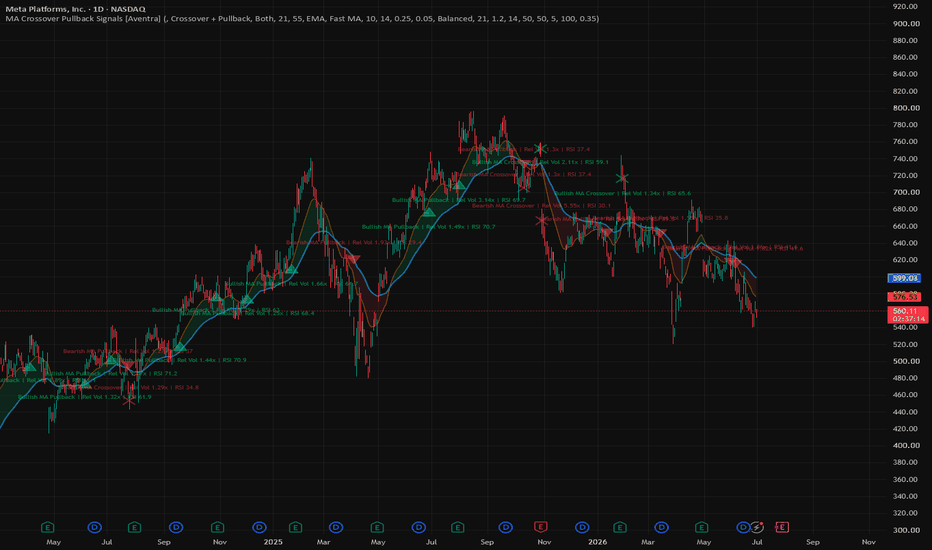The width and height of the screenshot is (932, 550).
Task: Click the 800.00 price axis tick
Action: click(x=906, y=108)
